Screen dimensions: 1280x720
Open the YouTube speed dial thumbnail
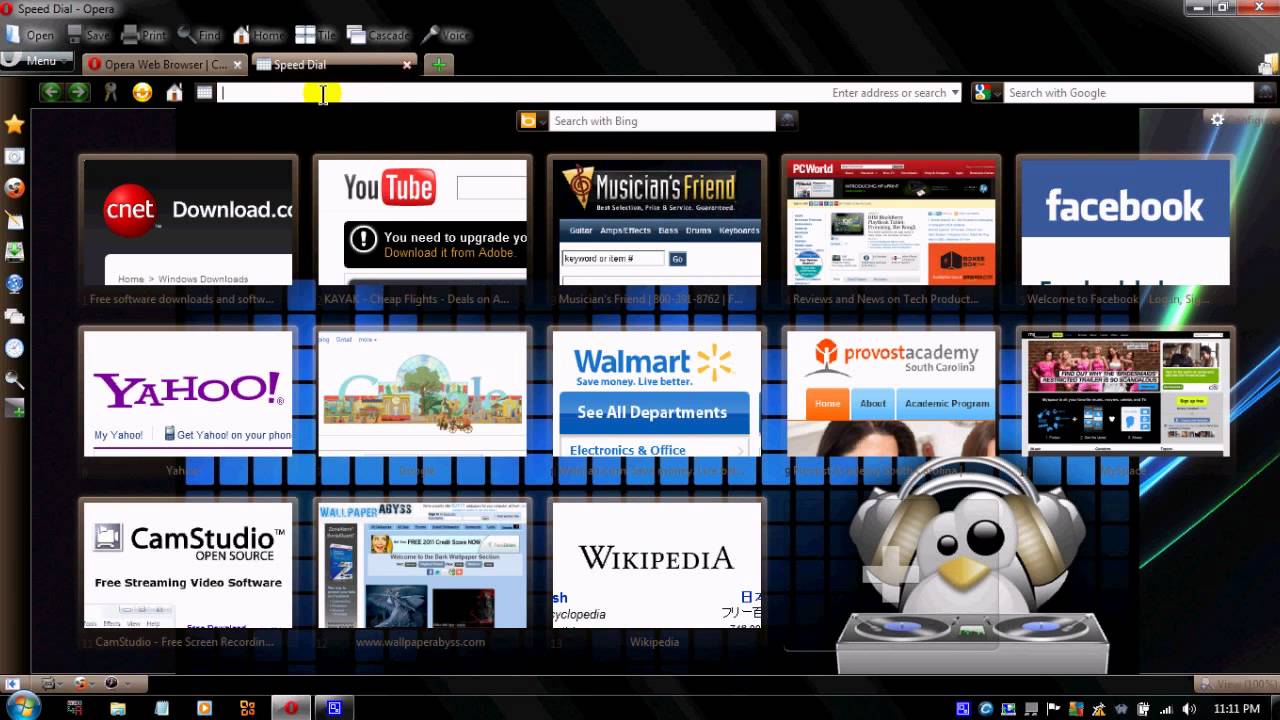(422, 222)
